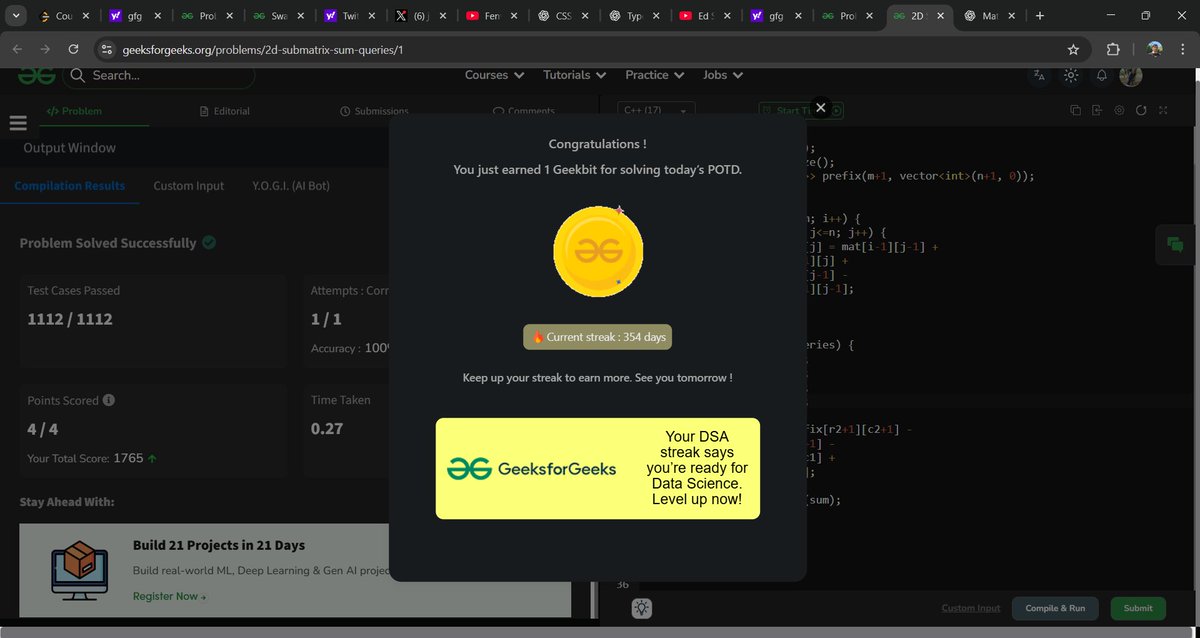
Task: Click the Current streak : 354 days badge
Action: [598, 337]
